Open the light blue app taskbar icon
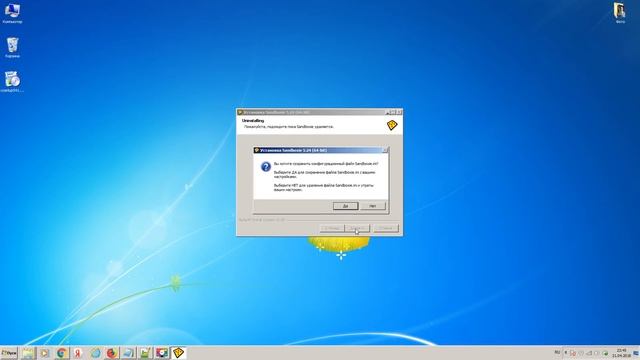The height and width of the screenshot is (360, 640). pos(128,353)
